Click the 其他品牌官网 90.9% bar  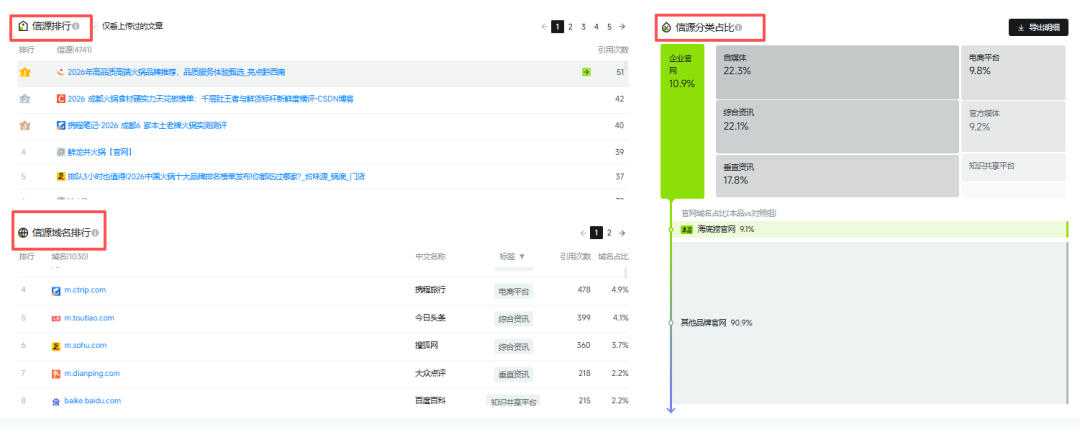[869, 323]
